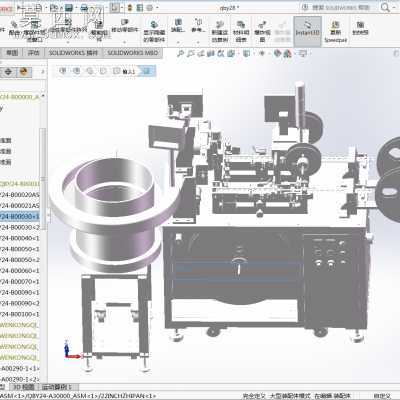
Task: Click the 装配 assembly features tool
Action: point(178,26)
